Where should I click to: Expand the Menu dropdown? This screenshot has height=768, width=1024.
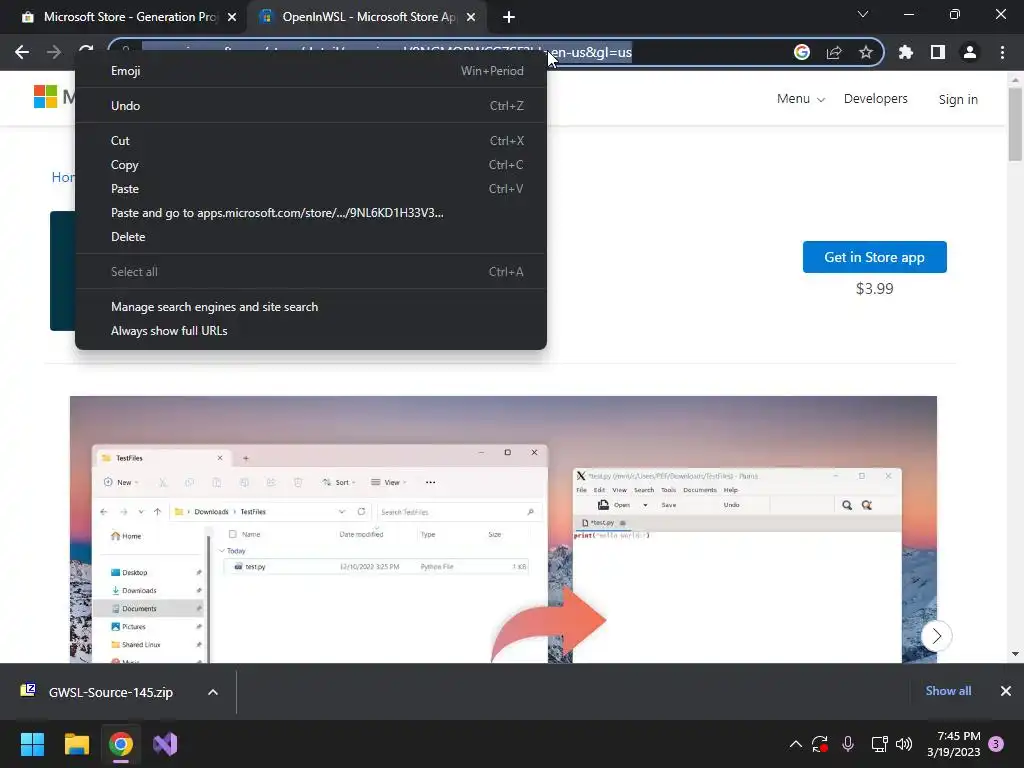click(x=801, y=99)
